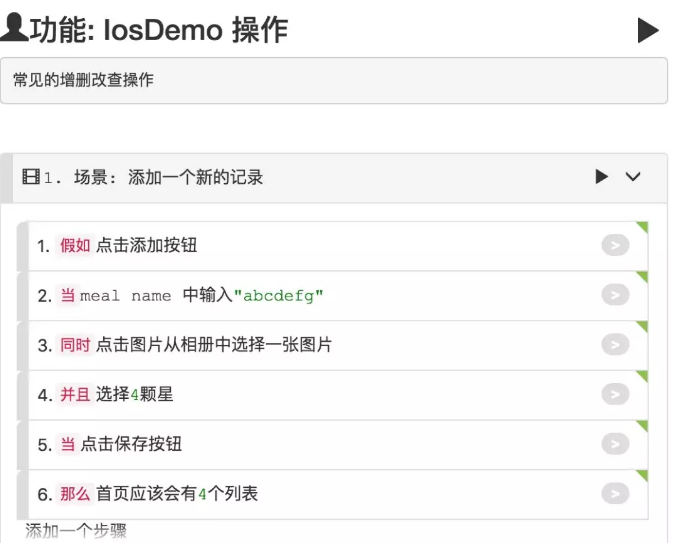Run step 1 点击添加按钮 via its arrow icon

pos(615,245)
